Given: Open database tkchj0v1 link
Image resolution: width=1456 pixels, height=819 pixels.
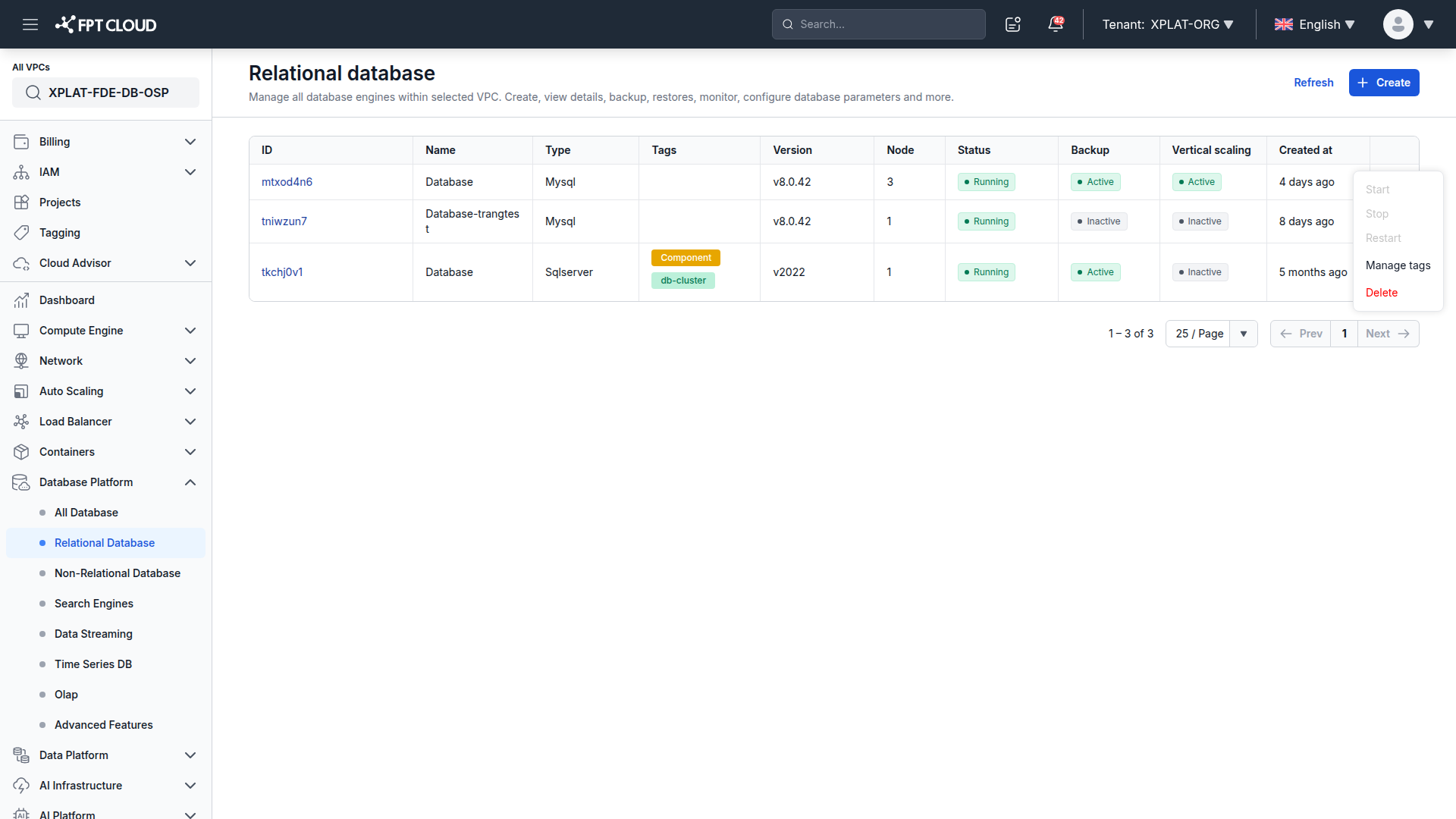Looking at the screenshot, I should 282,272.
